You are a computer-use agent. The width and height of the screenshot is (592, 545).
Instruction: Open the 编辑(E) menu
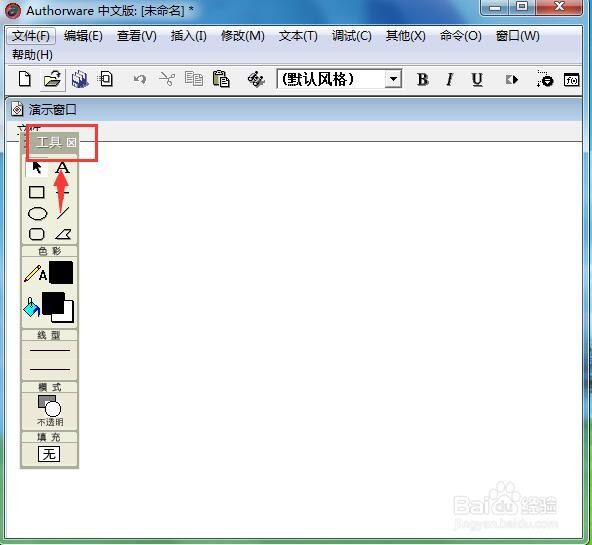tap(83, 36)
